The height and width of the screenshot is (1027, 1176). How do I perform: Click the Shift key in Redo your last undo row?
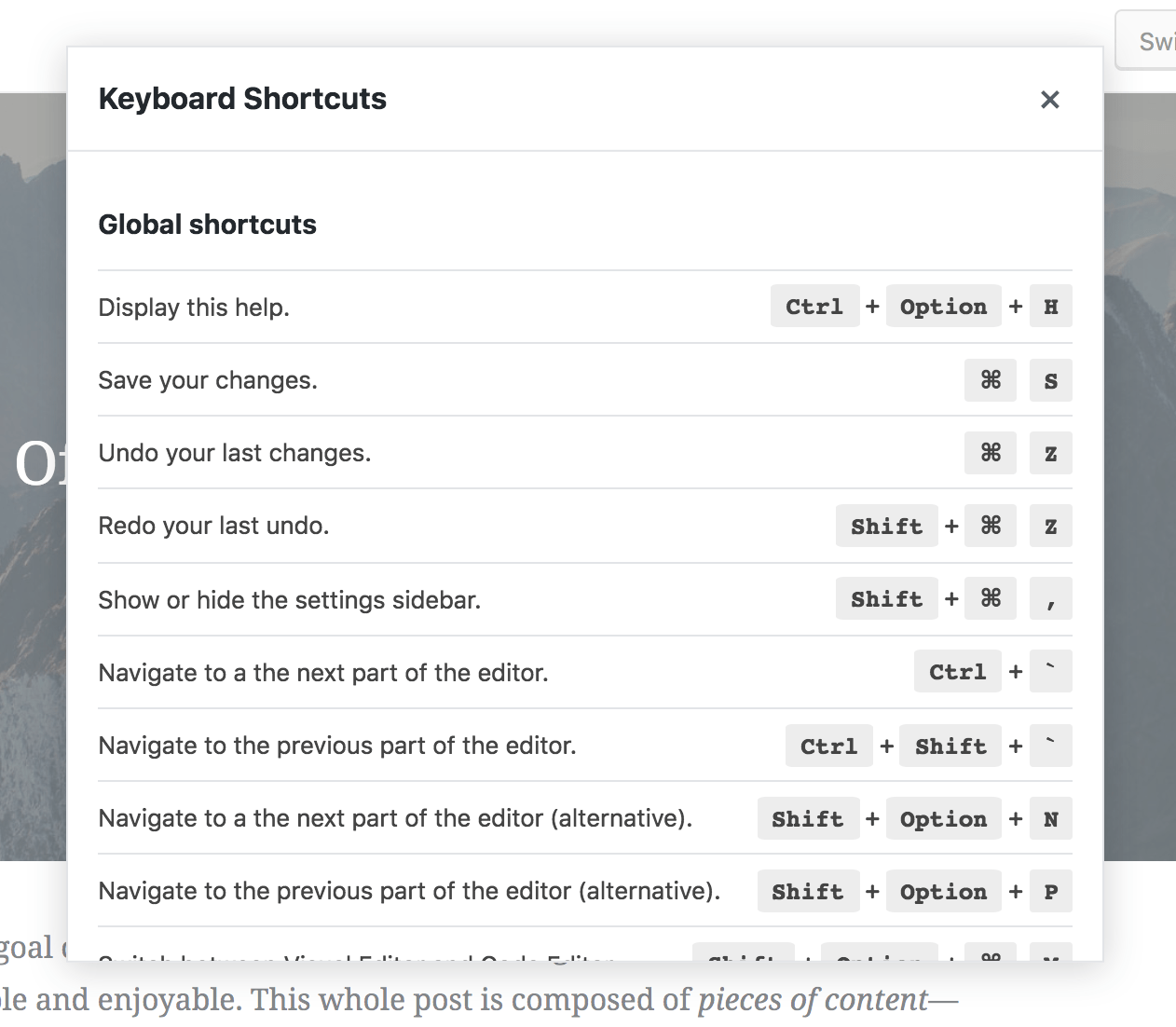tap(886, 526)
